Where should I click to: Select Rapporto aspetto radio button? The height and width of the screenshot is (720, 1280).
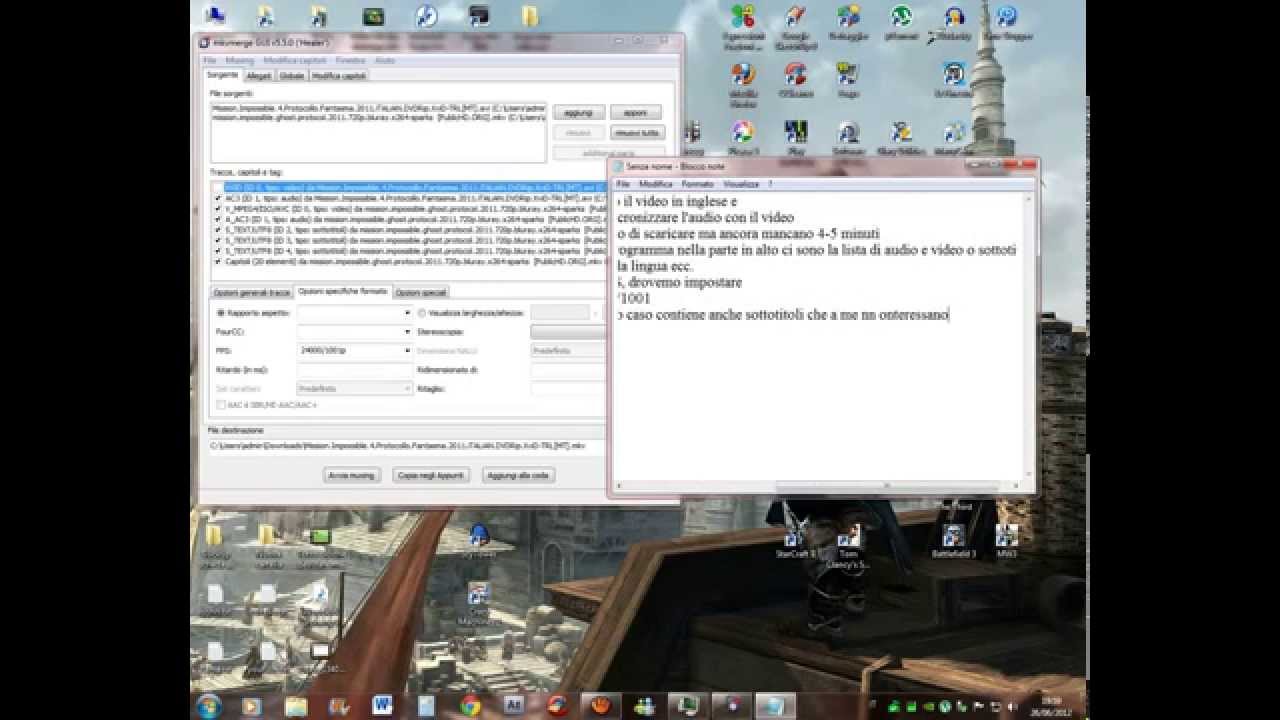220,313
